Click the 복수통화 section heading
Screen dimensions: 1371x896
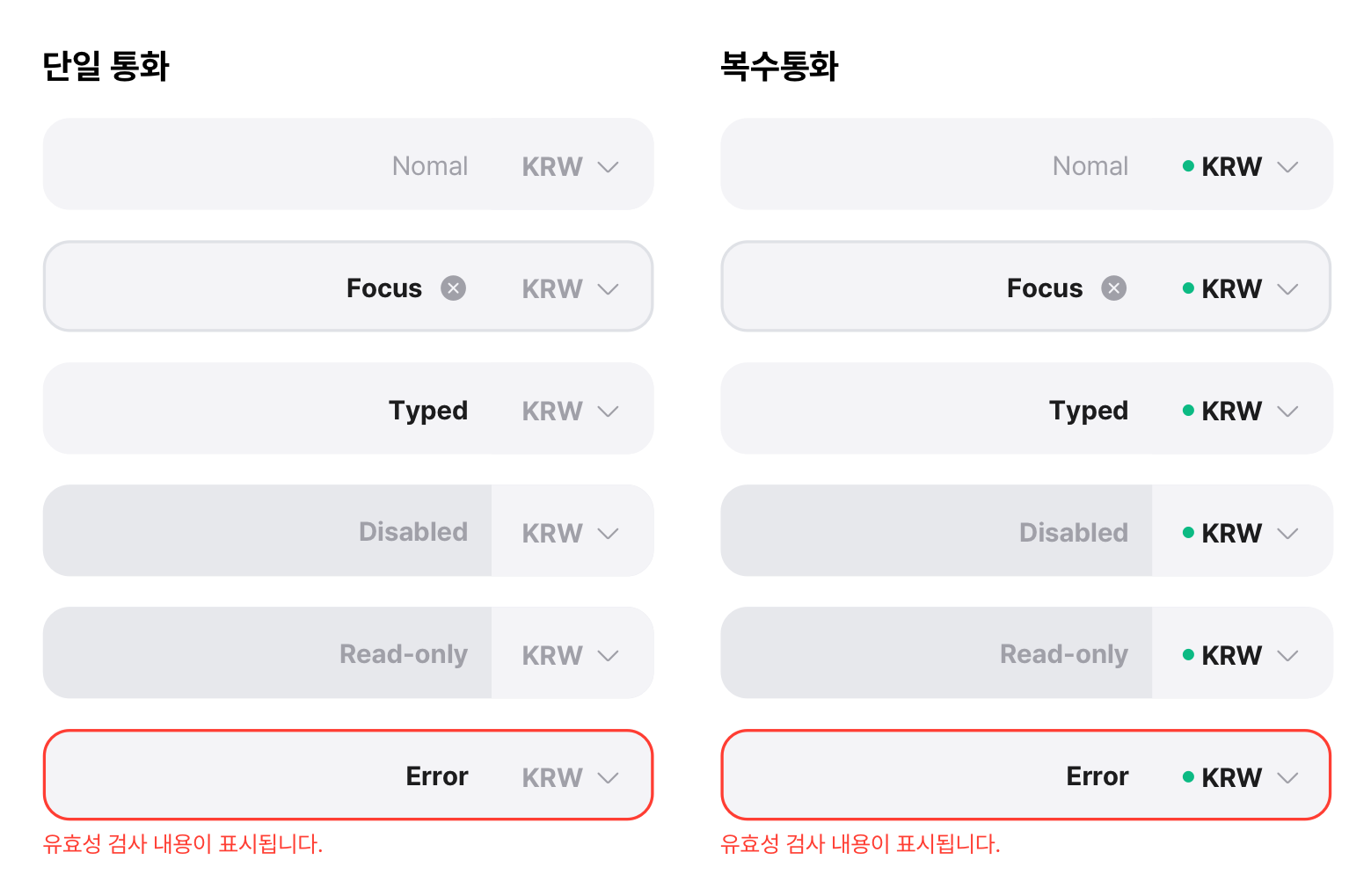point(779,66)
